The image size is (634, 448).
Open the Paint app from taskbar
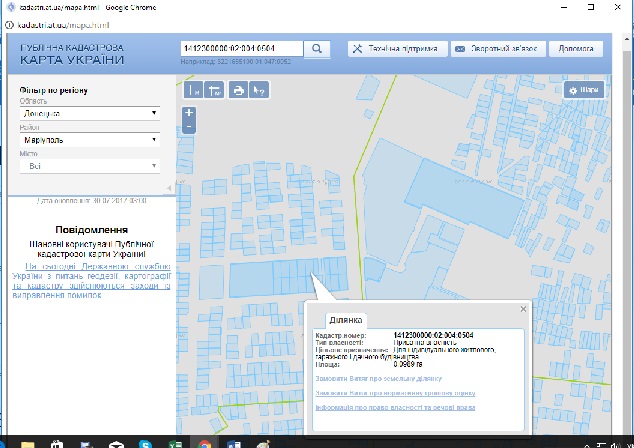tap(263, 444)
